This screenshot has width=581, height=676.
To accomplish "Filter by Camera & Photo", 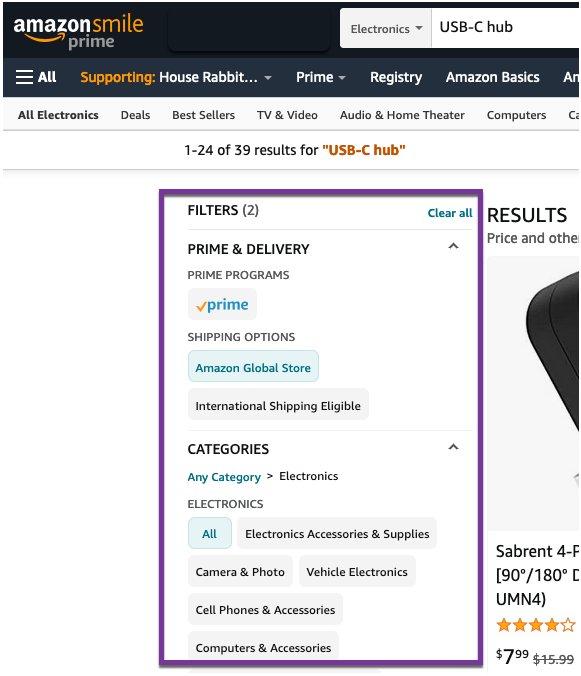I will (240, 571).
